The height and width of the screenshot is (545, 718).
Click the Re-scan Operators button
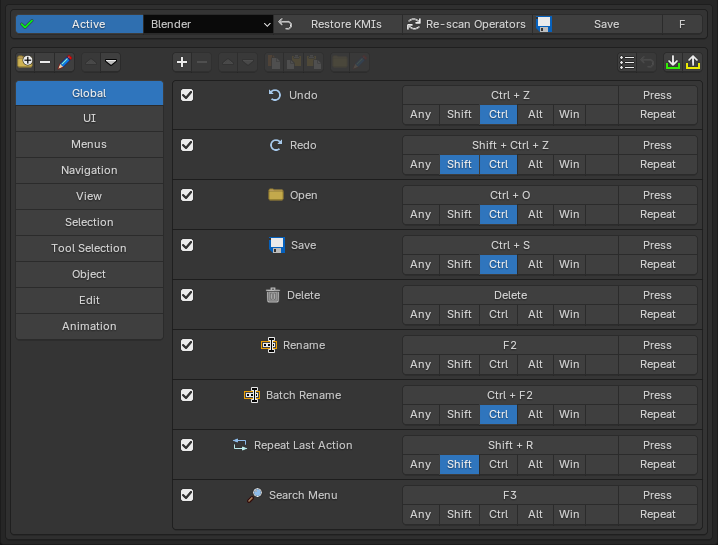[468, 24]
